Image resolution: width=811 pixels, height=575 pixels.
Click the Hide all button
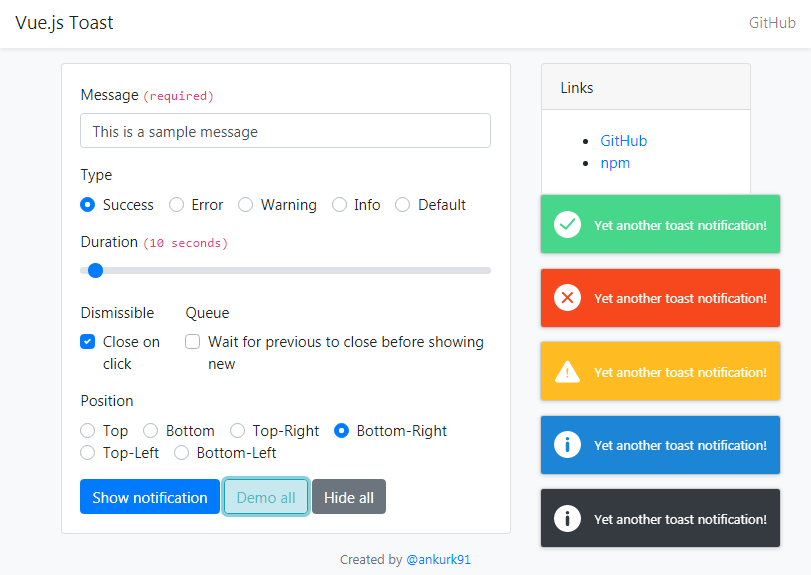coord(349,497)
